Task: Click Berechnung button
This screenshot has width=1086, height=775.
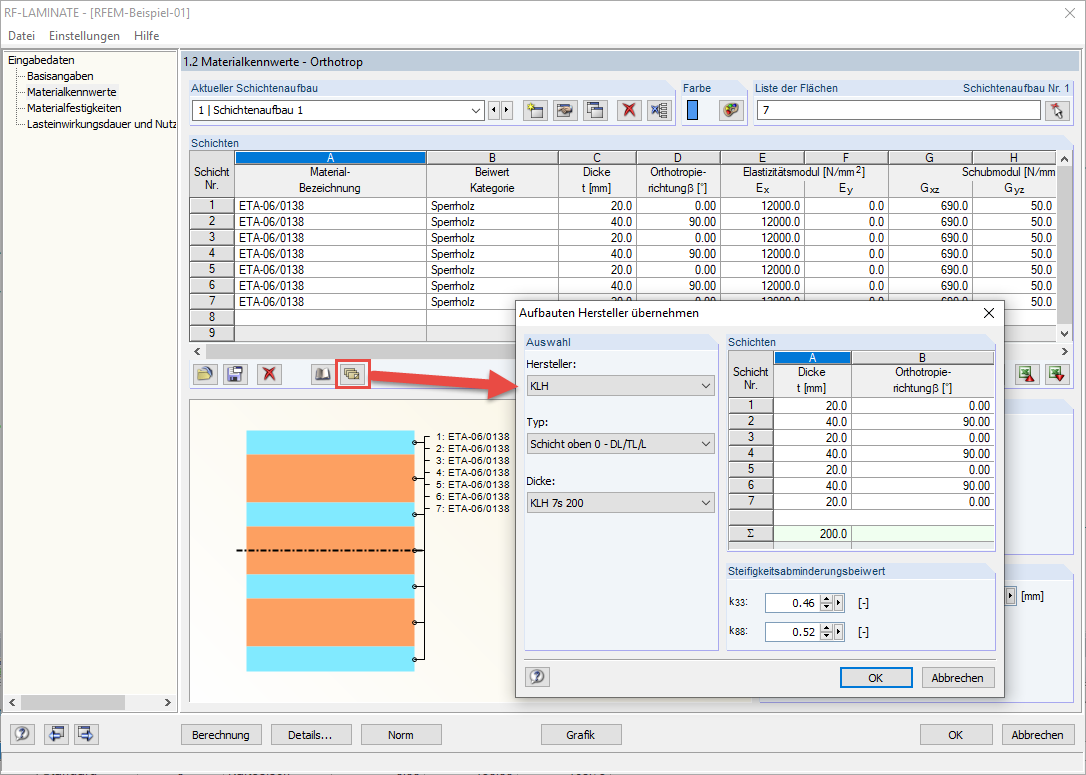Action: coord(221,735)
